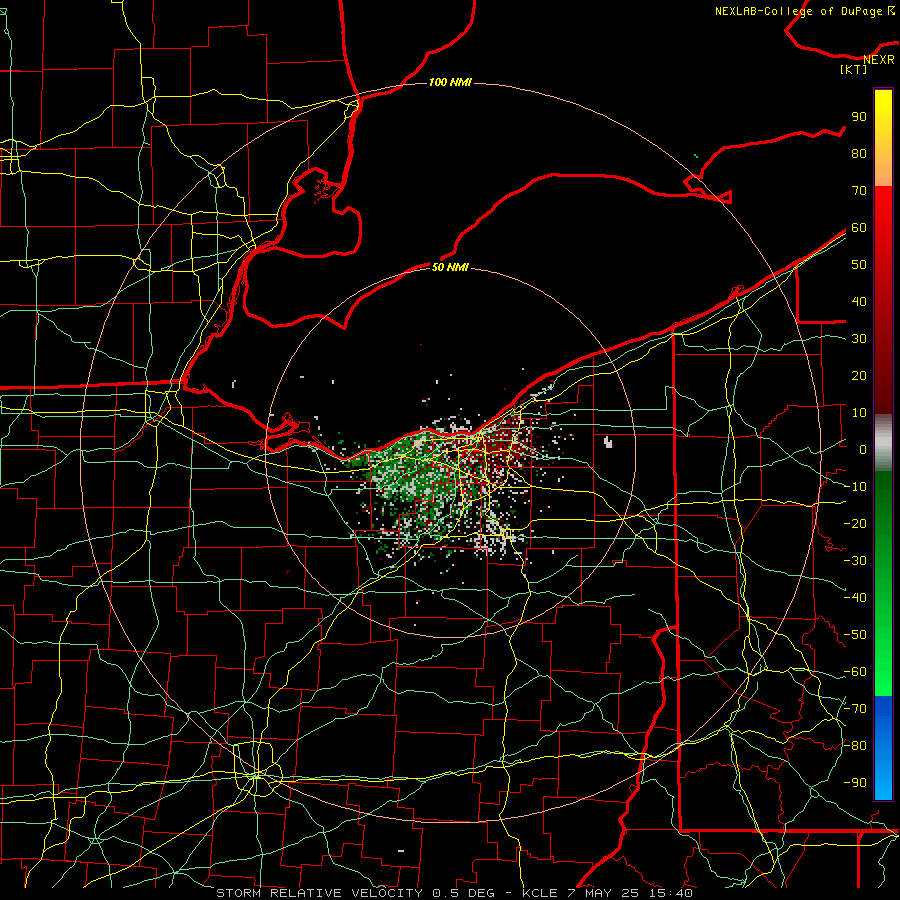The height and width of the screenshot is (900, 900).
Task: Click the -50 value on velocity scale
Action: tap(855, 635)
